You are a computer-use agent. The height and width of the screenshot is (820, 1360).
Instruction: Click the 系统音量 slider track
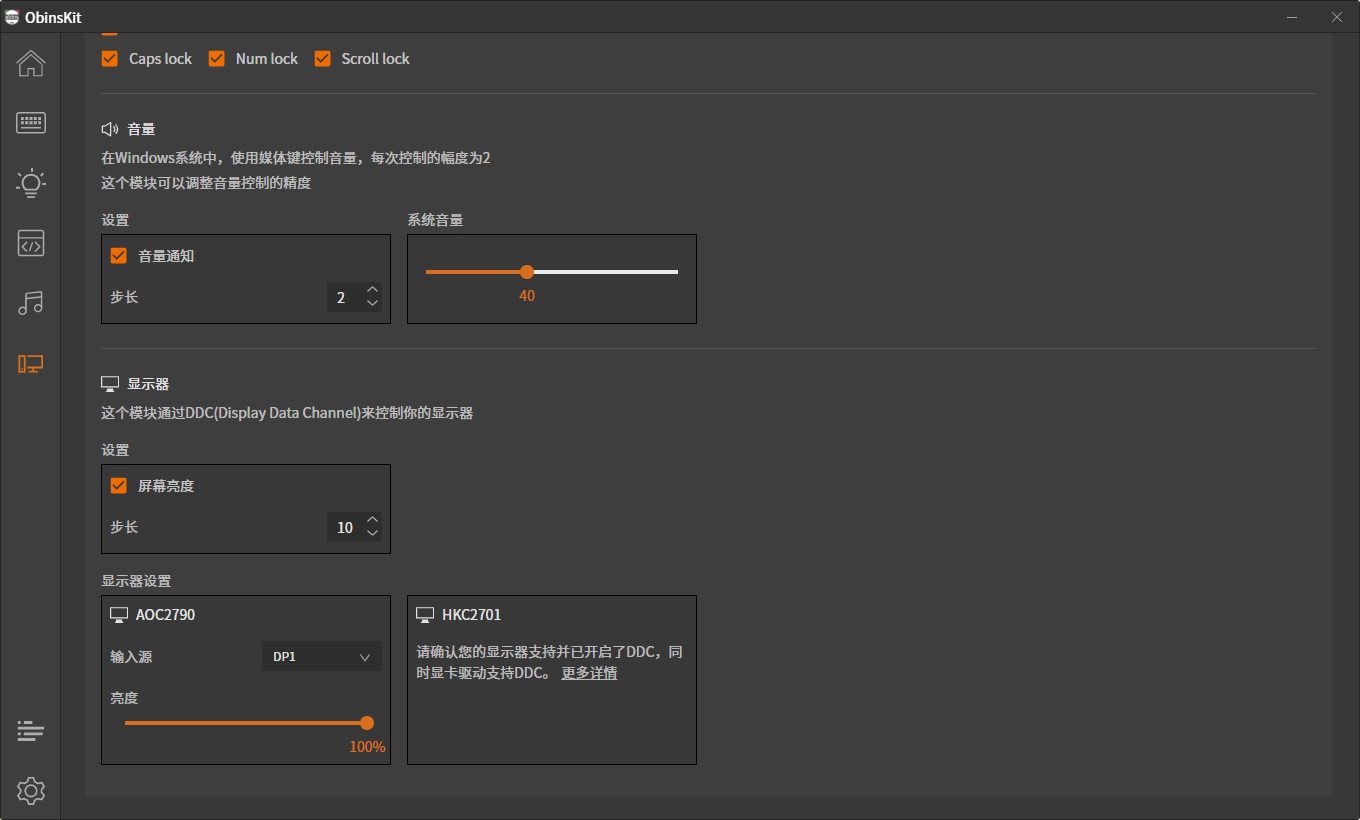click(600, 272)
